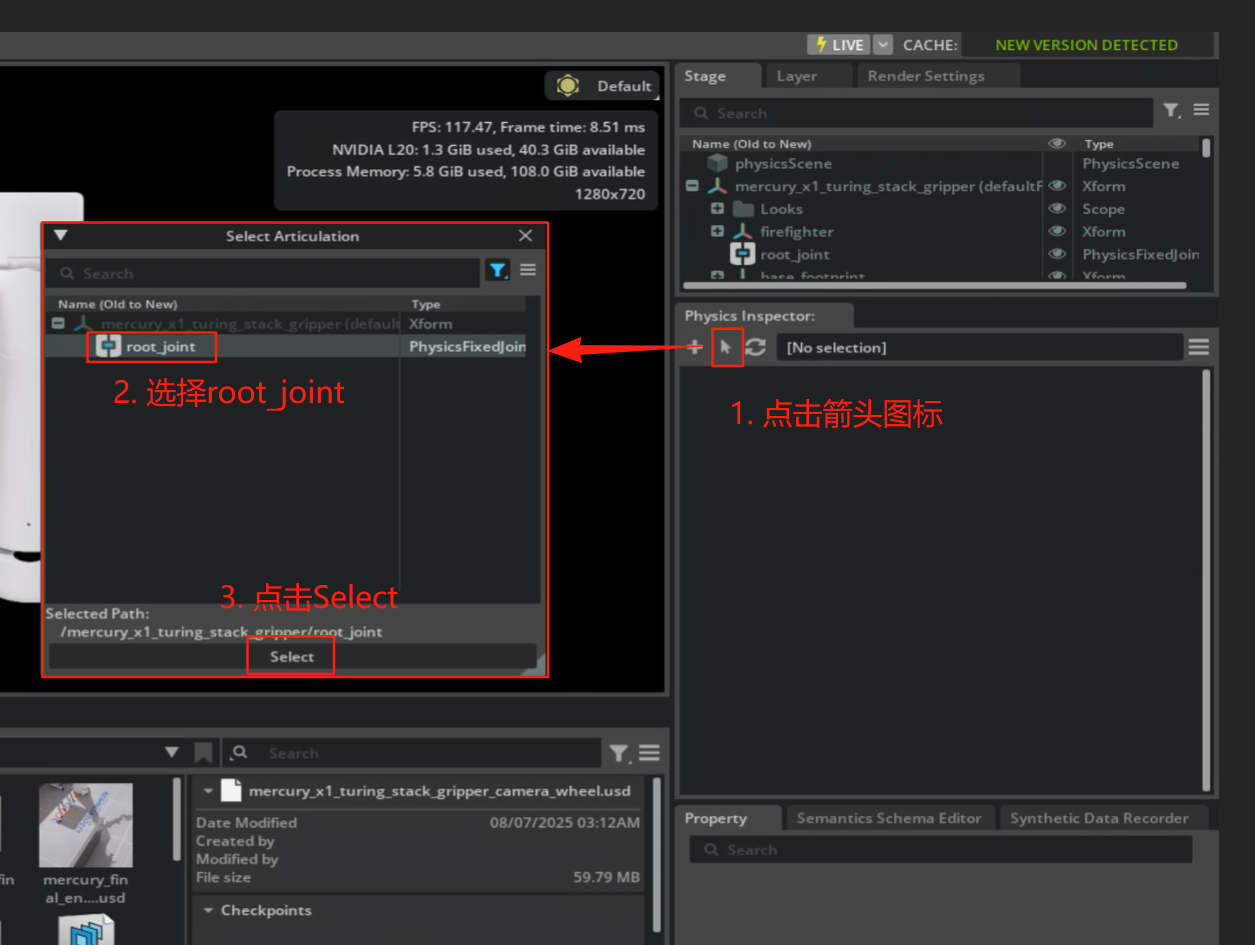This screenshot has width=1255, height=945.
Task: Click the eye icon in Stage column header
Action: (x=1057, y=144)
